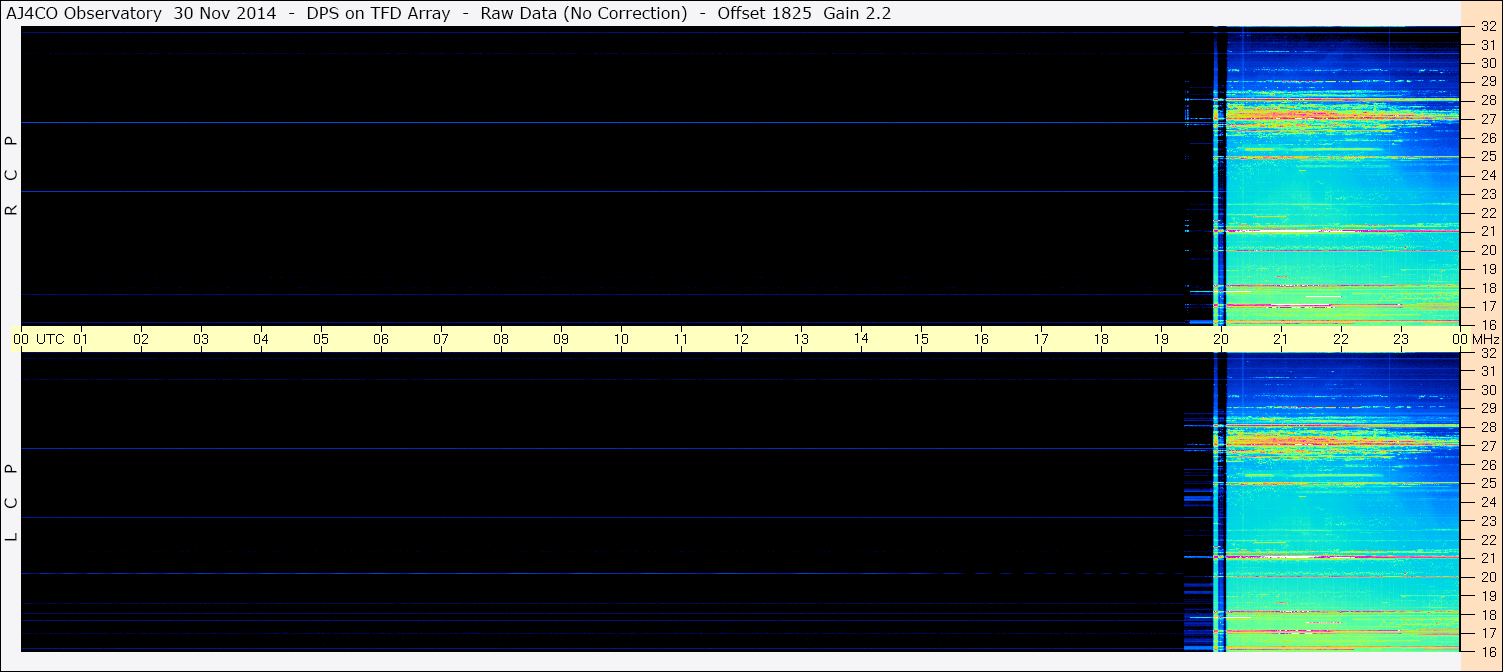Select hour 04 on the UTC time axis
The width and height of the screenshot is (1503, 672).
(x=261, y=339)
